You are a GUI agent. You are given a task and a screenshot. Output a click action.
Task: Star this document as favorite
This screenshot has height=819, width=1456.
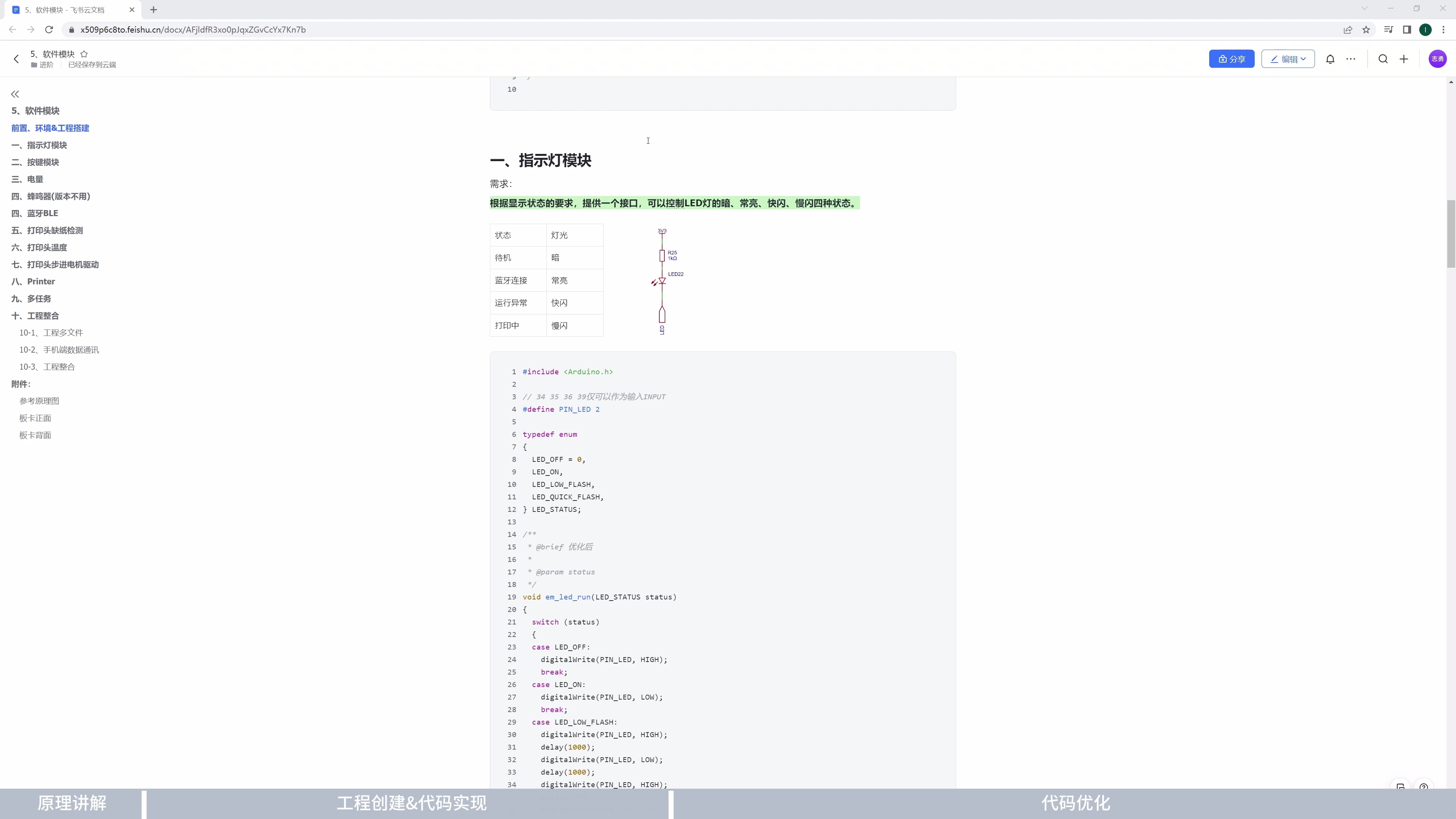(84, 54)
